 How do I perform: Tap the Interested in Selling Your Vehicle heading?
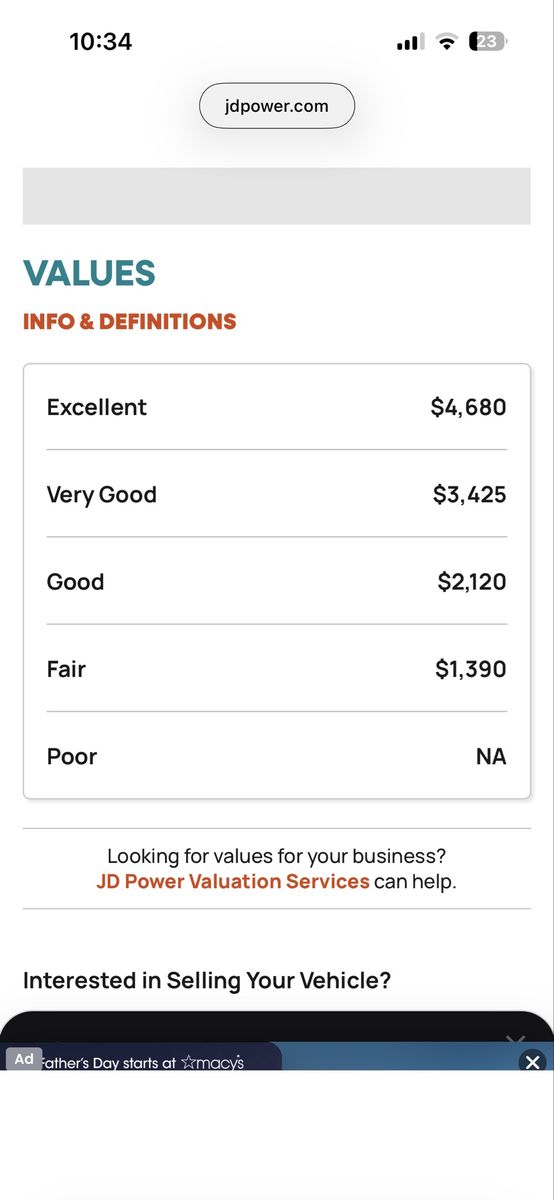click(207, 980)
